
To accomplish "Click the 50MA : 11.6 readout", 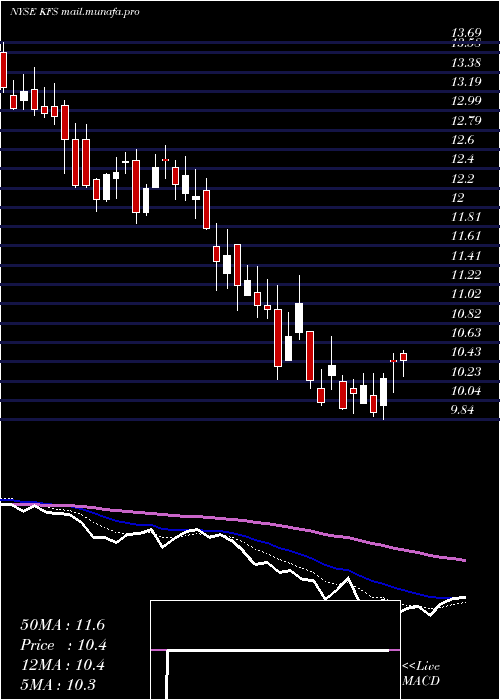I will click(62, 625).
